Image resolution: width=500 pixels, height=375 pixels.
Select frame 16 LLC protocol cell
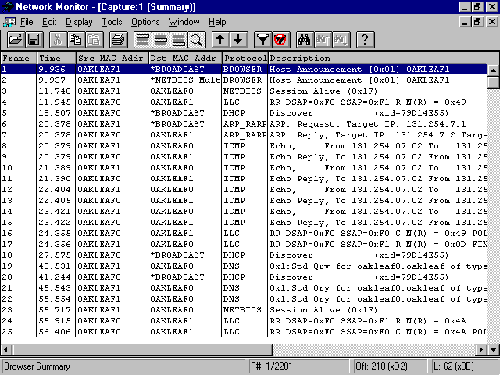click(231, 233)
